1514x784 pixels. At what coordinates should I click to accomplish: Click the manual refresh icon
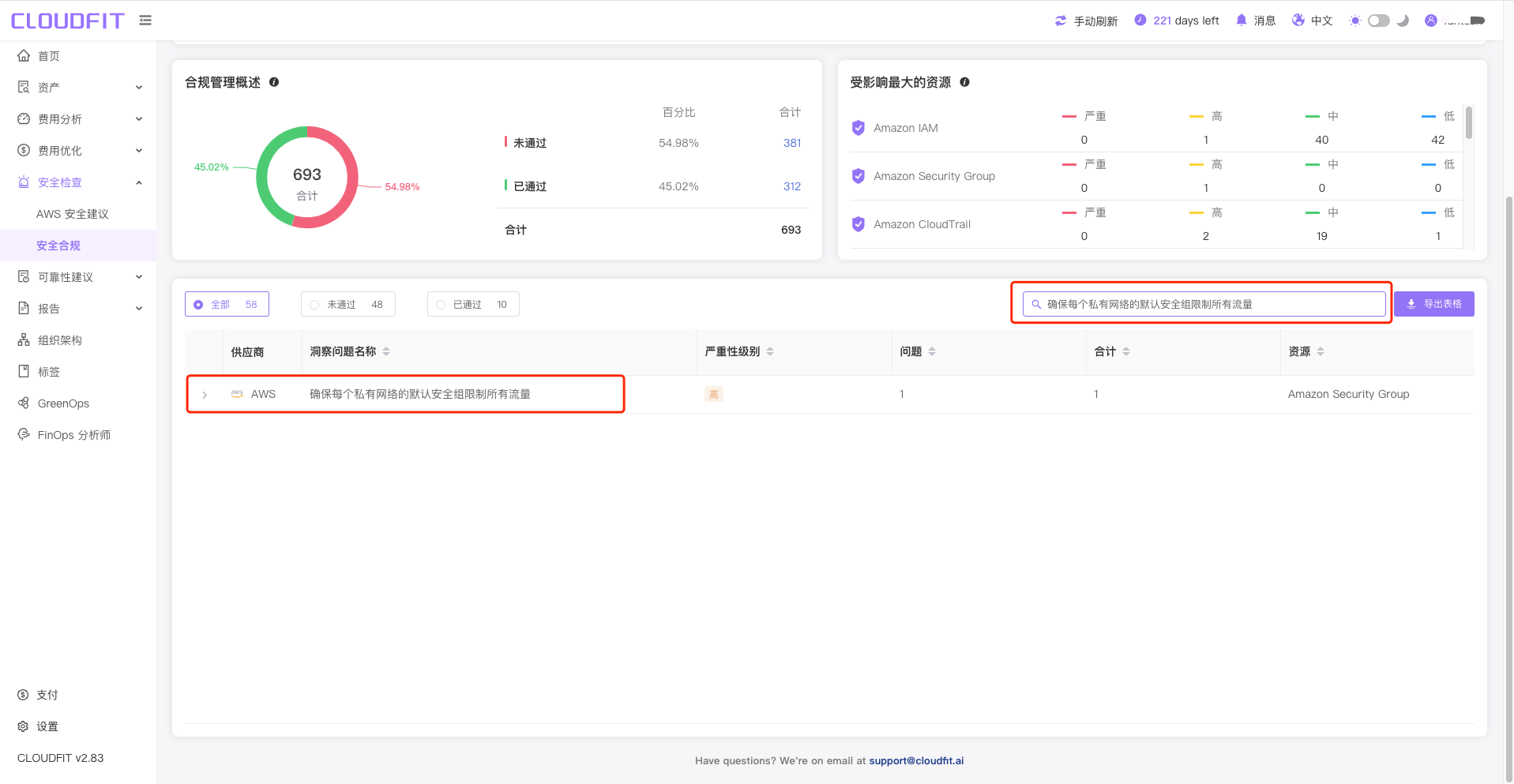coord(1061,21)
